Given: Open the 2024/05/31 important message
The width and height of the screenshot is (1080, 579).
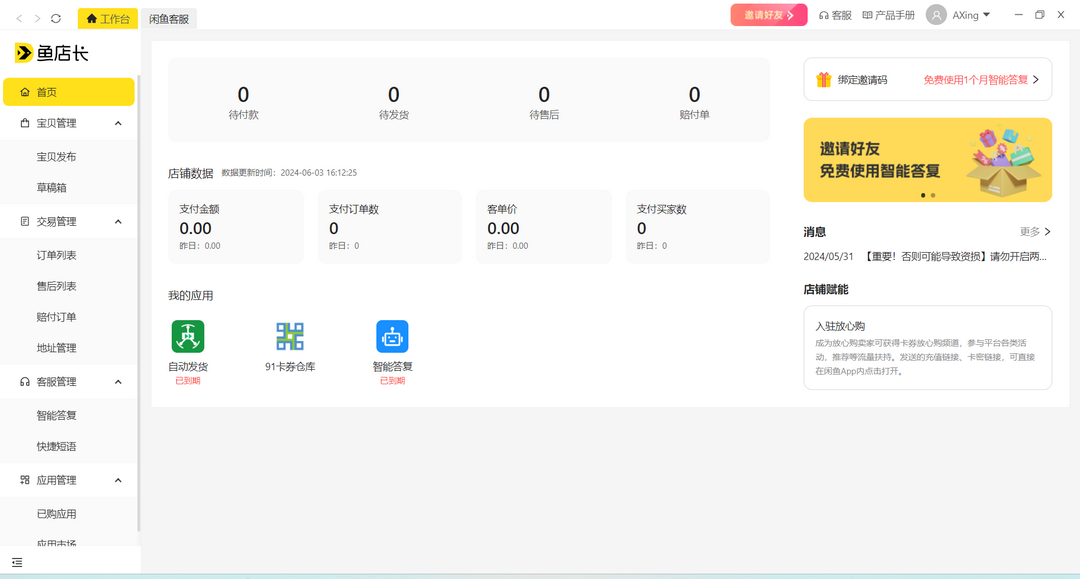Looking at the screenshot, I should pos(927,256).
